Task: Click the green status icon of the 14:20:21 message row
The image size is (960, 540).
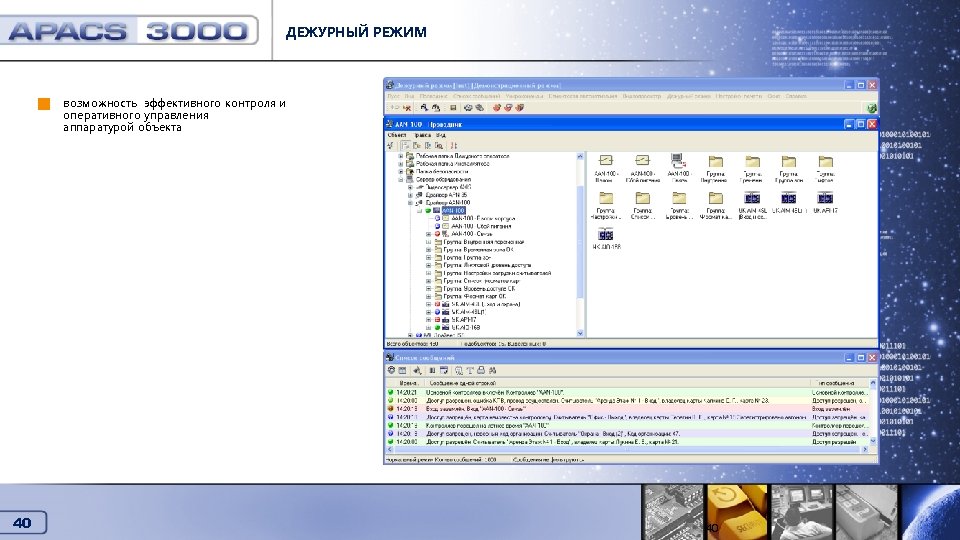Action: click(391, 392)
